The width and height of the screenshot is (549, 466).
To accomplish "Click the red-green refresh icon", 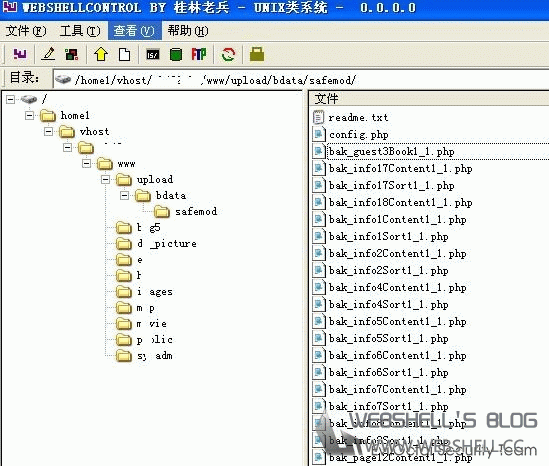I will (x=228, y=55).
